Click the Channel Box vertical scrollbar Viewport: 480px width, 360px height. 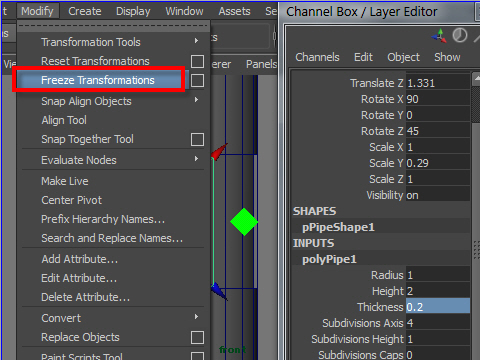pos(476,213)
